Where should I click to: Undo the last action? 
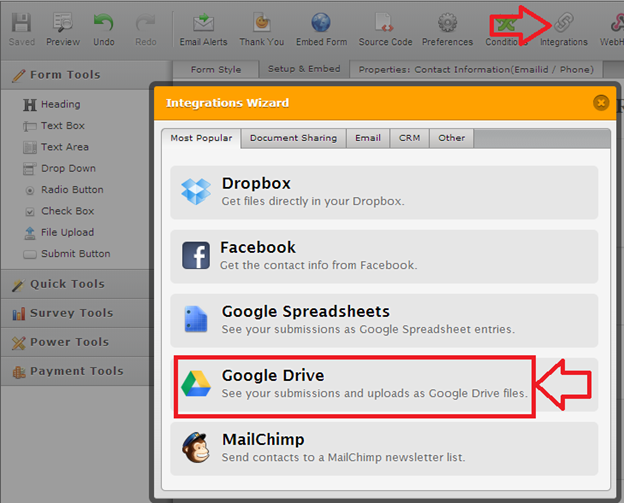pyautogui.click(x=103, y=29)
